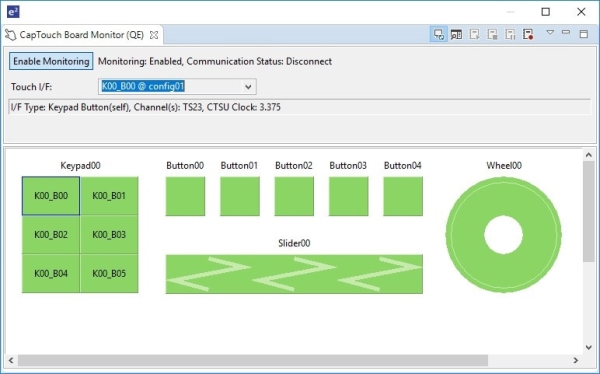Select keypad button K00_B03
600x374 pixels.
coord(109,235)
